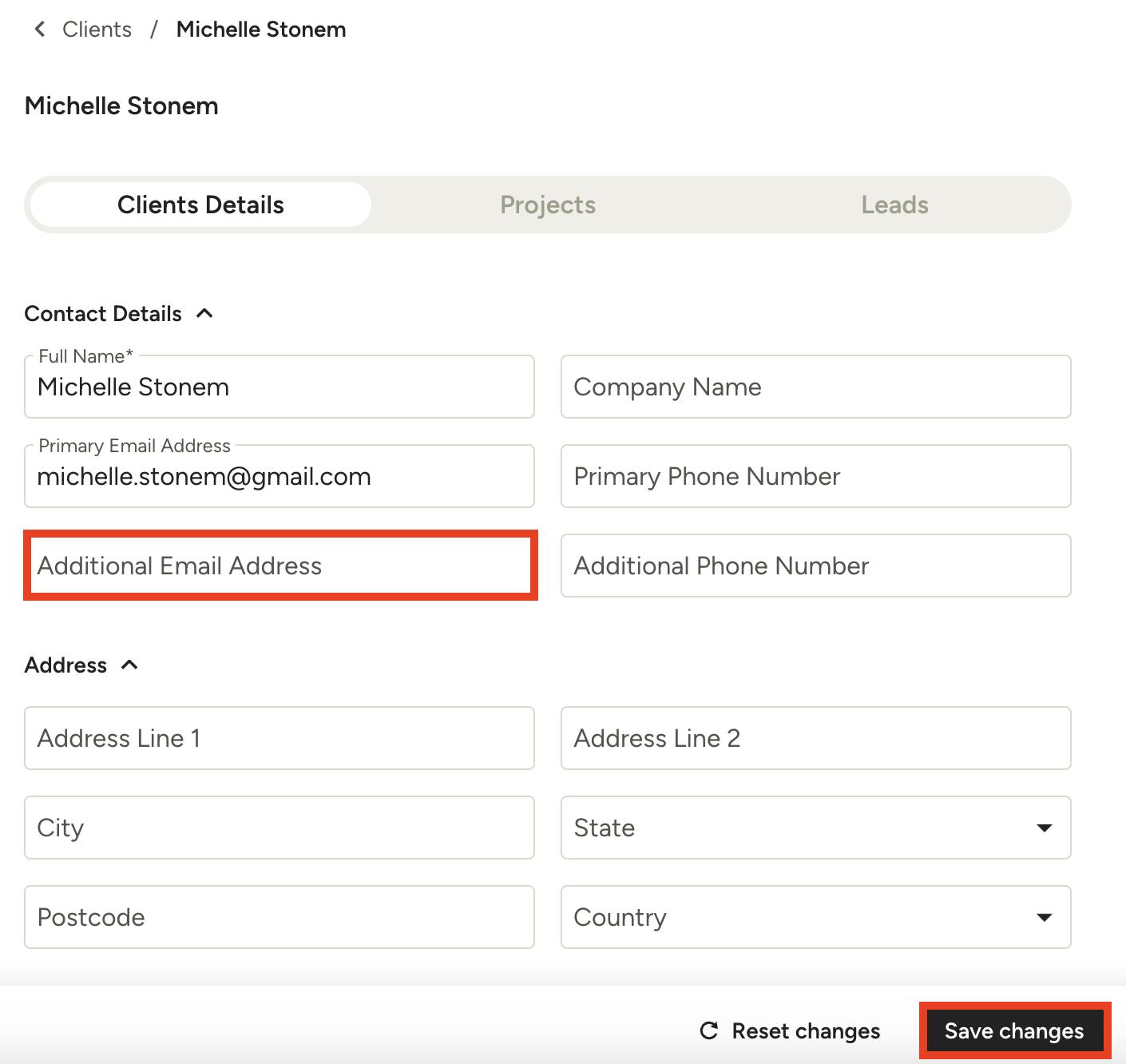Click Reset changes
The width and height of the screenshot is (1126, 1064).
click(x=805, y=1030)
